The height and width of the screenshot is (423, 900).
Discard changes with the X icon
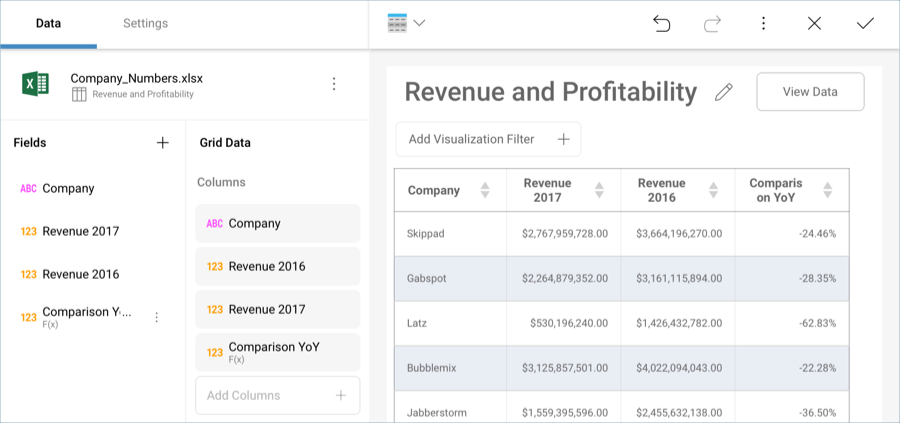(814, 23)
